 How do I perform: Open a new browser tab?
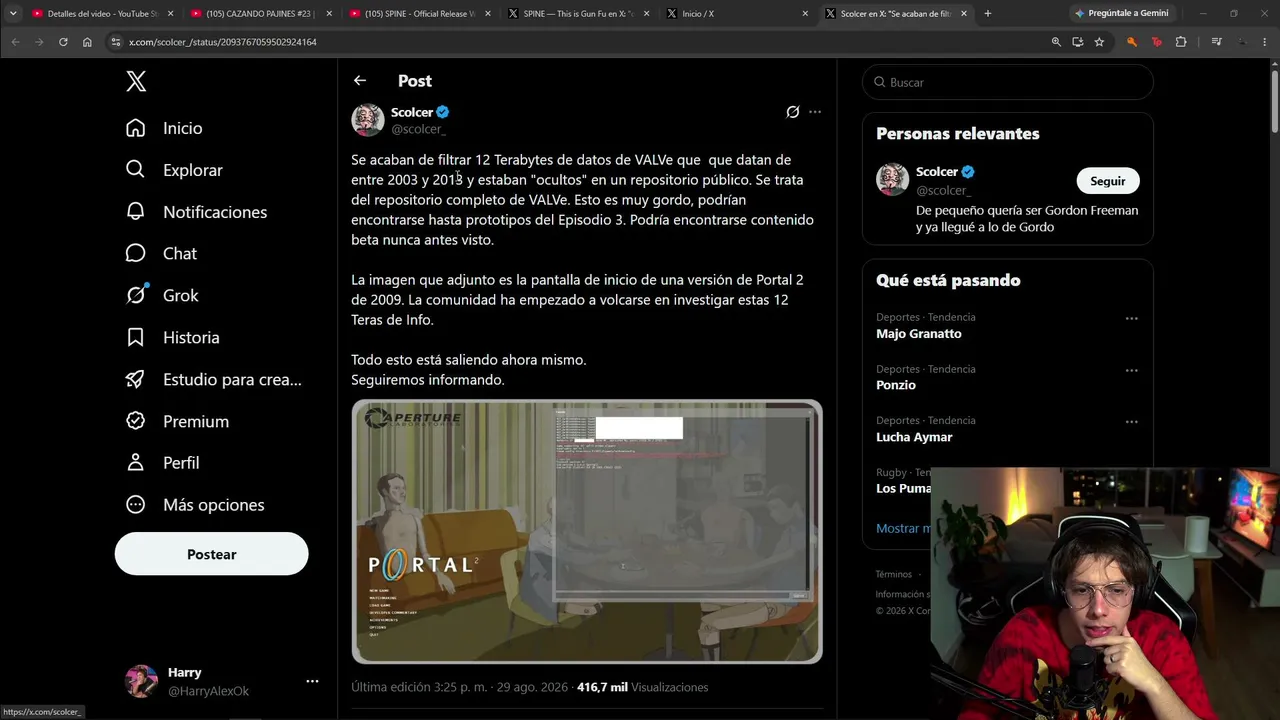988,14
